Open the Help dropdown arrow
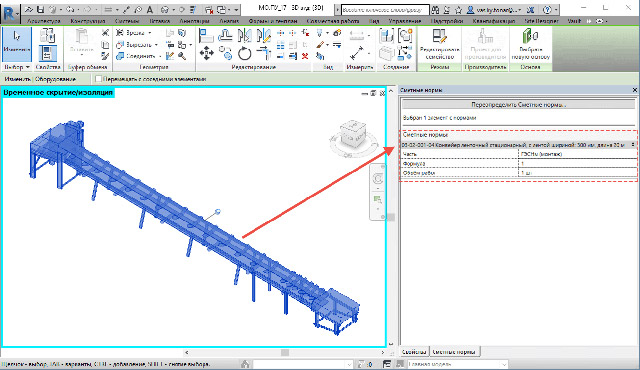Image resolution: width=640 pixels, height=370 pixels. 556,9
